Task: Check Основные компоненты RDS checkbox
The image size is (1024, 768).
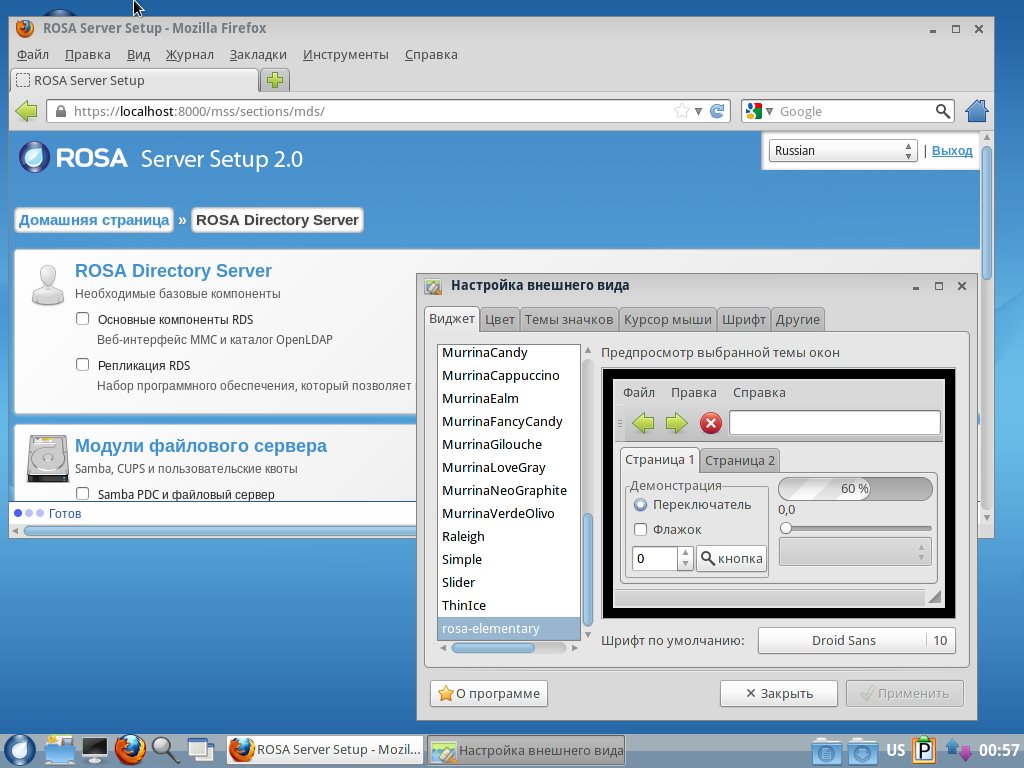Action: pyautogui.click(x=83, y=320)
